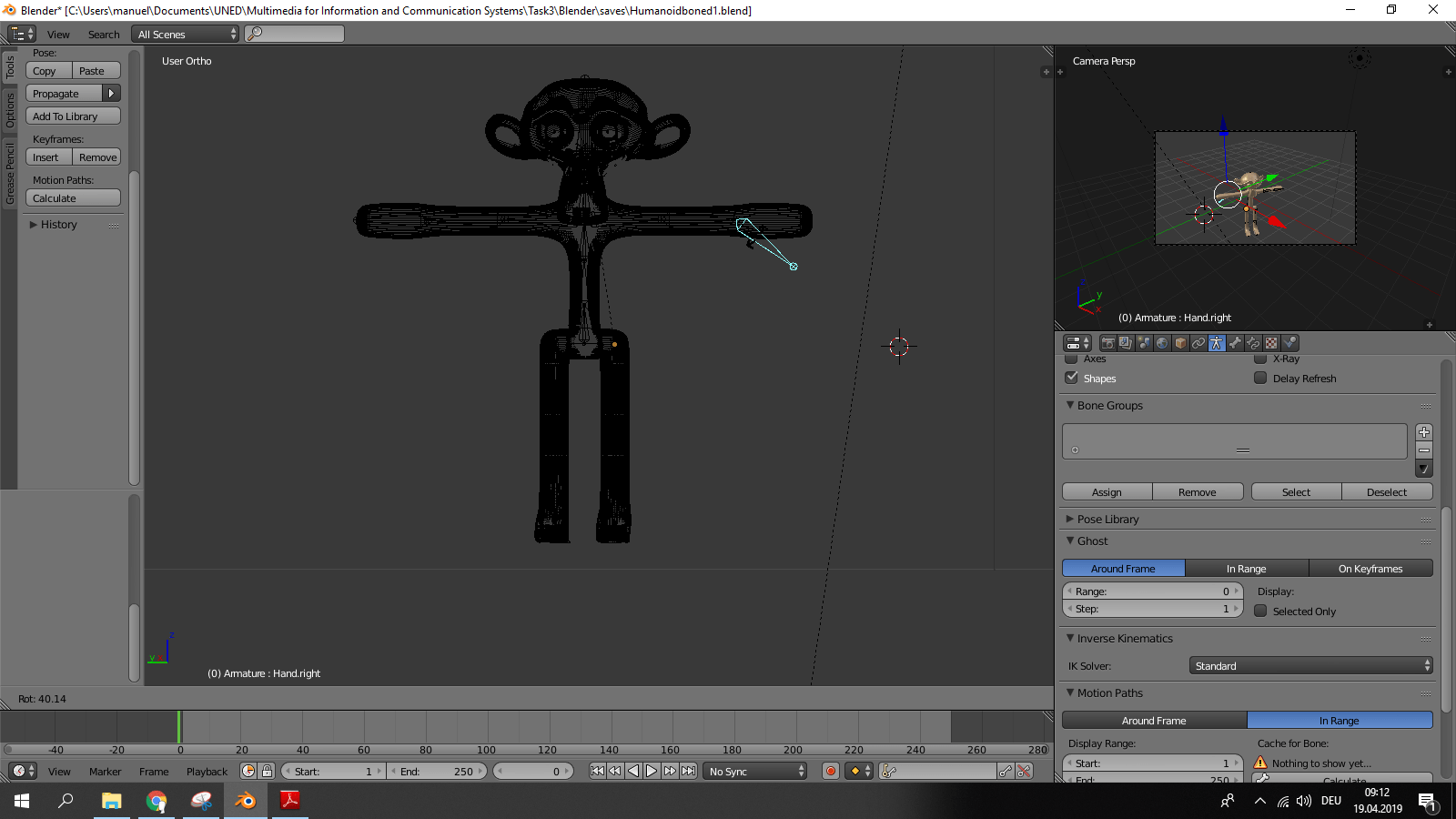The image size is (1456, 819).
Task: Click the Assign button under Bone Groups
Action: [x=1107, y=491]
